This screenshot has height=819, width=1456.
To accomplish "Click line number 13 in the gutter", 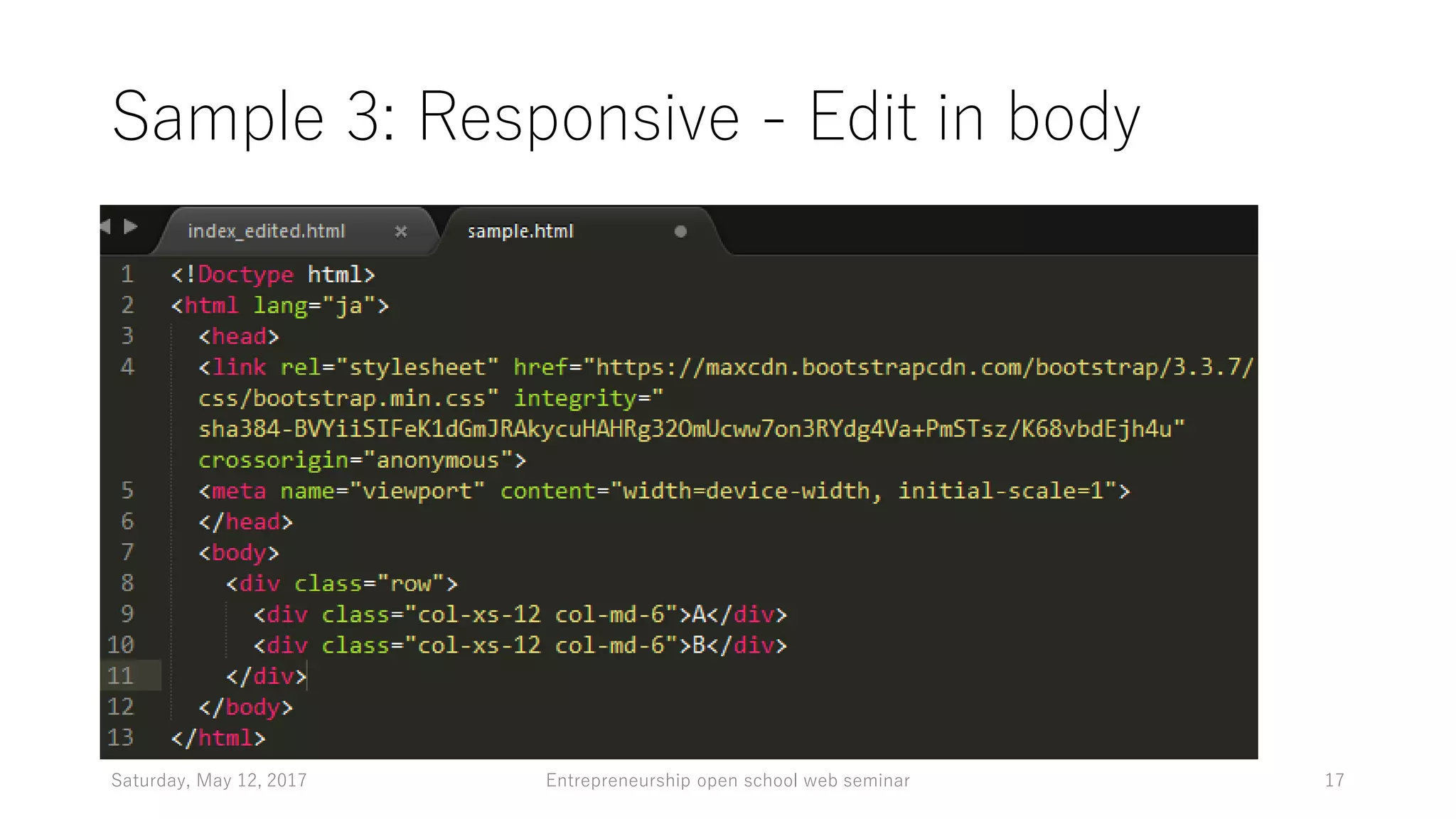I will [121, 737].
